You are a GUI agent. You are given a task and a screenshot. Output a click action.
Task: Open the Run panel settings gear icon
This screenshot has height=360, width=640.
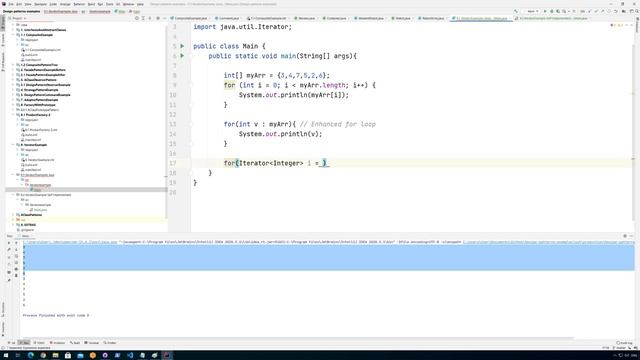(625, 236)
